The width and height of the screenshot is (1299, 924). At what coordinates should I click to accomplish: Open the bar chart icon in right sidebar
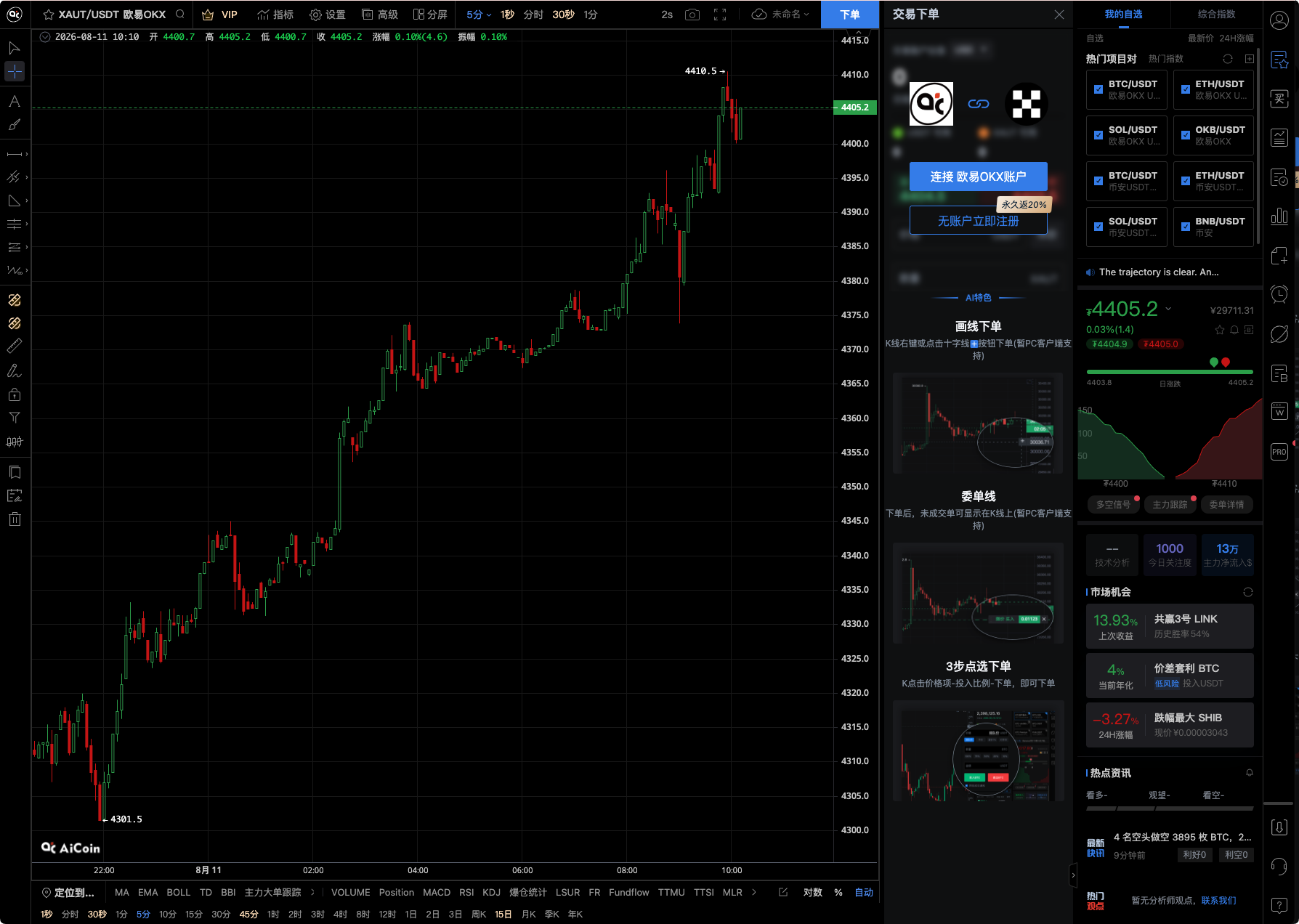tap(1279, 216)
